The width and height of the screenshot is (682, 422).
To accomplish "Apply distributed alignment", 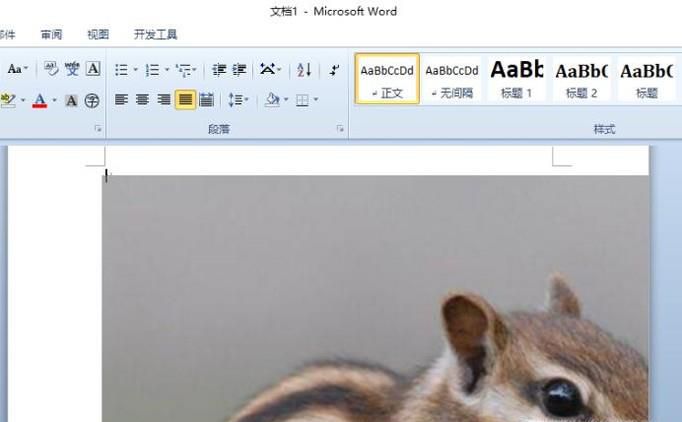I will (207, 100).
